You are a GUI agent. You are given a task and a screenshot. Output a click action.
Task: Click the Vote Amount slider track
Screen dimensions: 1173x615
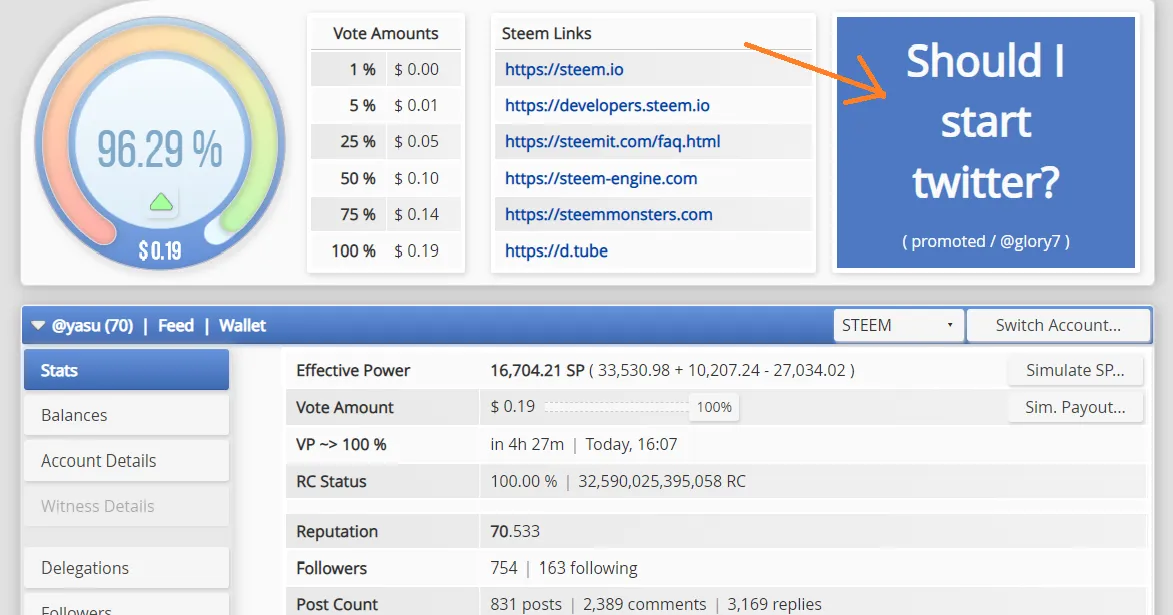tap(616, 407)
